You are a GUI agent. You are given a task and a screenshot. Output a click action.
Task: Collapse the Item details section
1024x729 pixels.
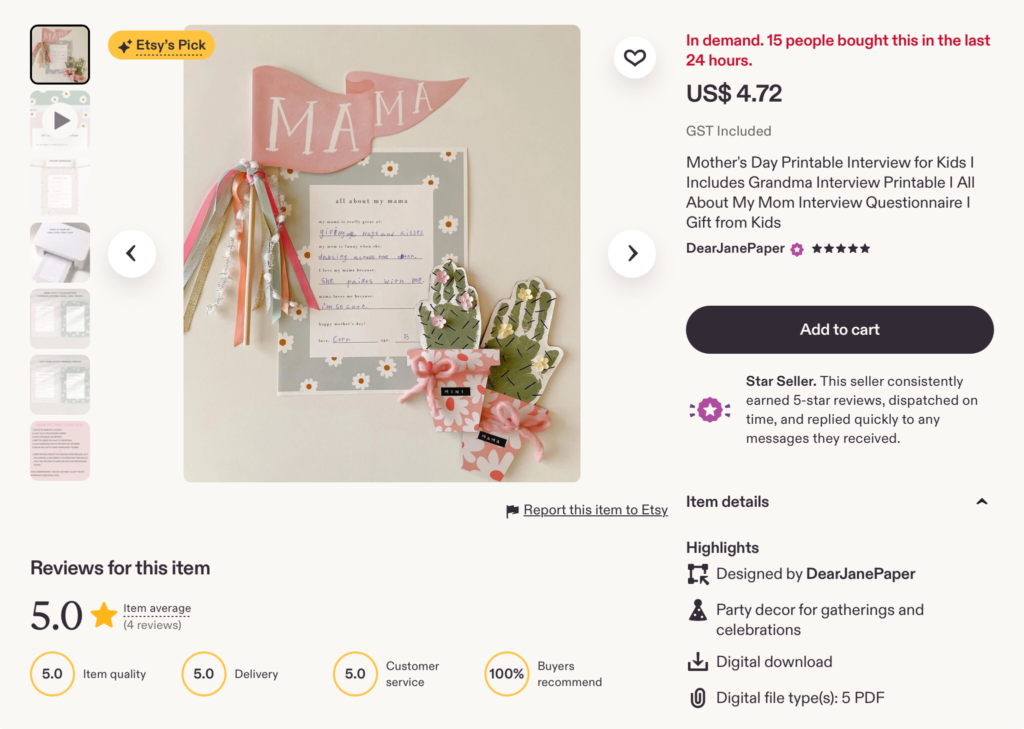point(981,502)
